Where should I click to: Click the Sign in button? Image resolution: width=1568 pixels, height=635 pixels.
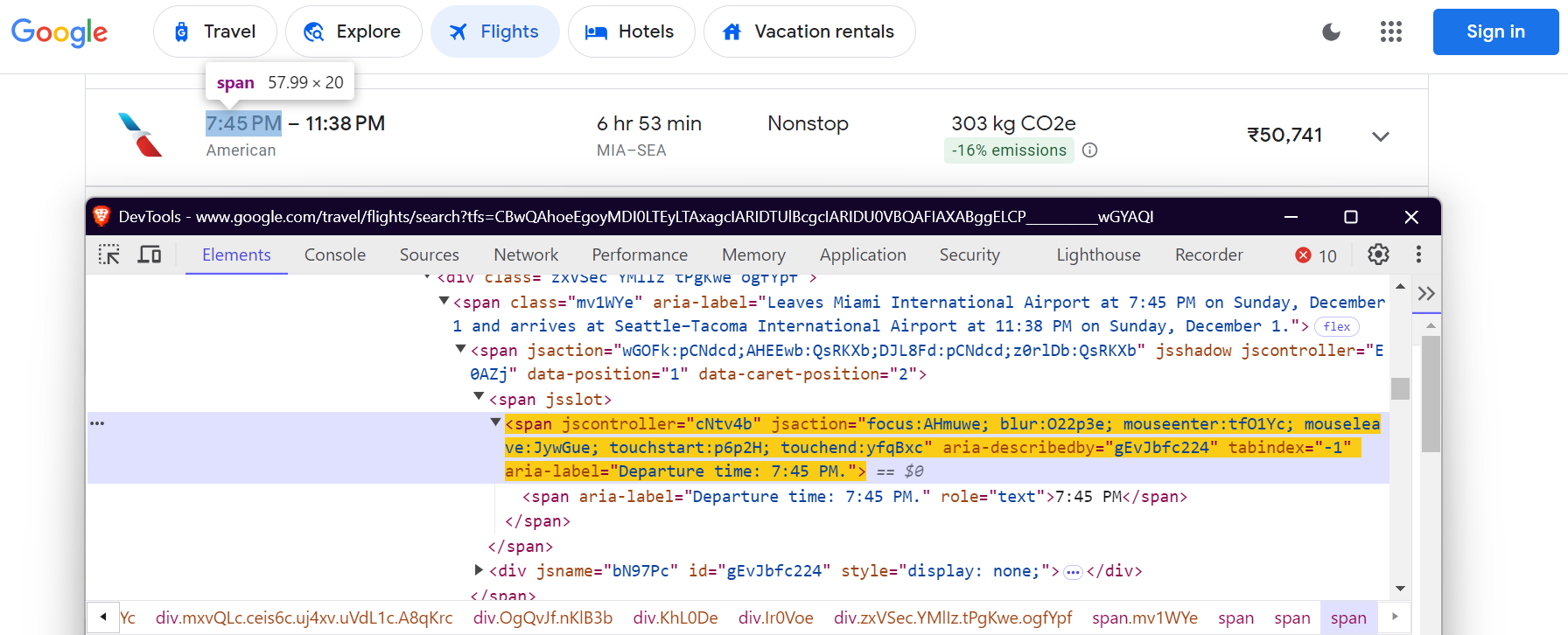click(x=1494, y=32)
